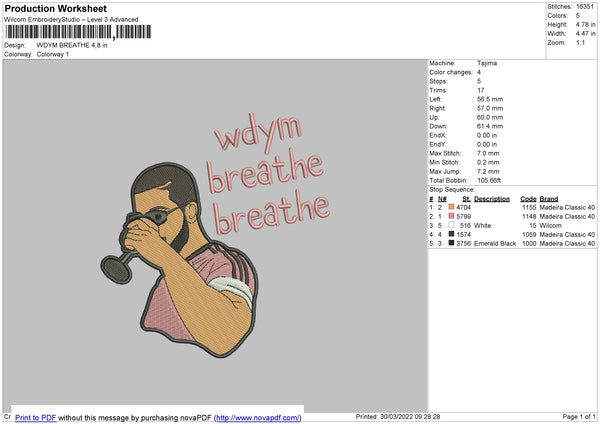Click the Max Stitch value 7.0 mm
Screen dimensions: 600x424
tap(488, 153)
